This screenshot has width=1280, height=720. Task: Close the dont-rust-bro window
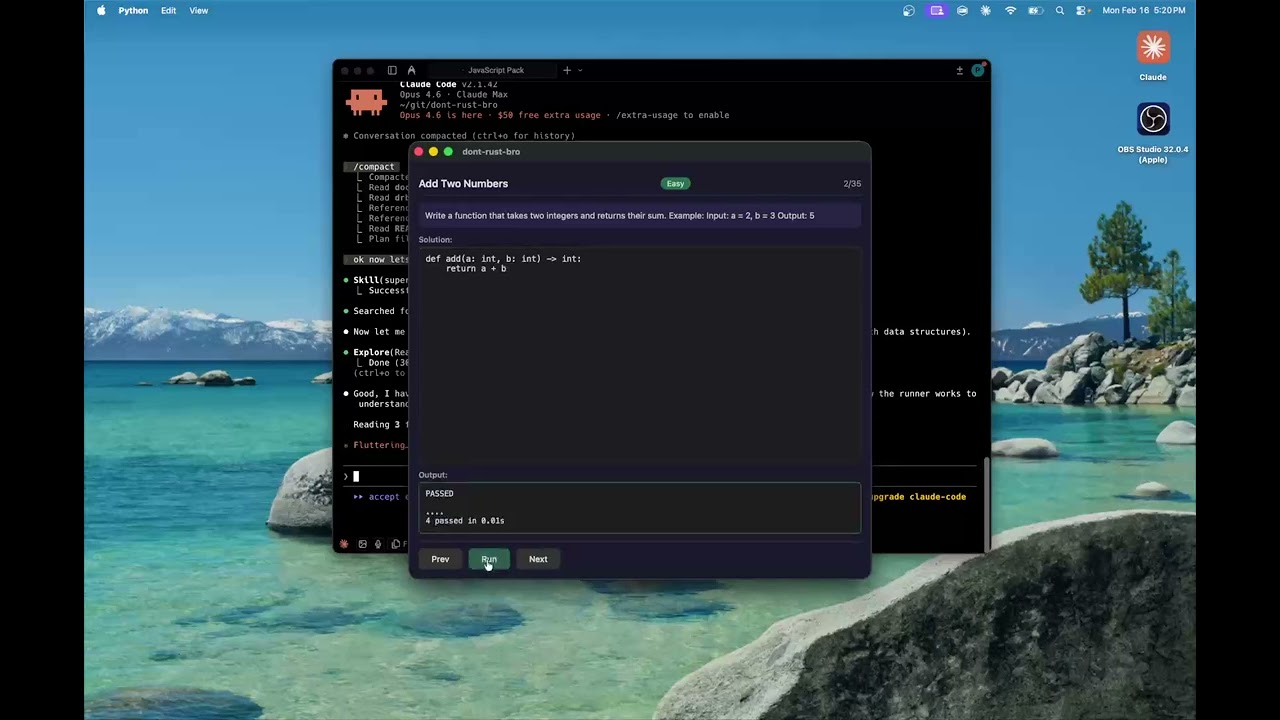[x=419, y=152]
